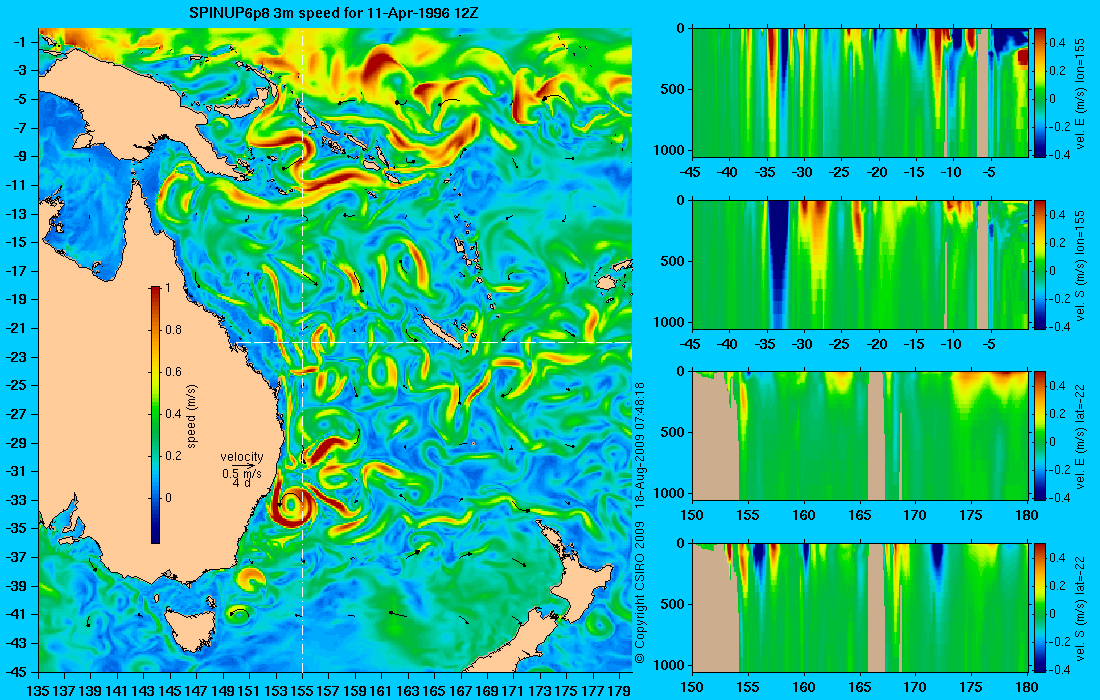The image size is (1100, 700).
Task: Select the third section plot, vel. E lat=-22
Action: pos(860,436)
